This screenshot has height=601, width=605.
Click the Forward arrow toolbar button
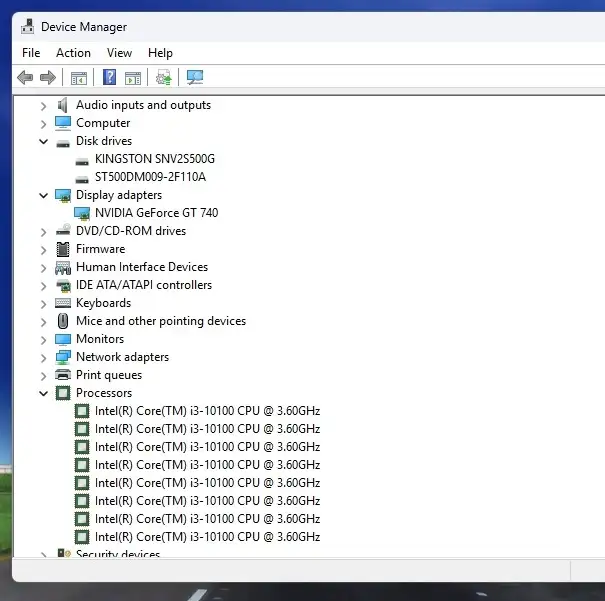tap(48, 78)
